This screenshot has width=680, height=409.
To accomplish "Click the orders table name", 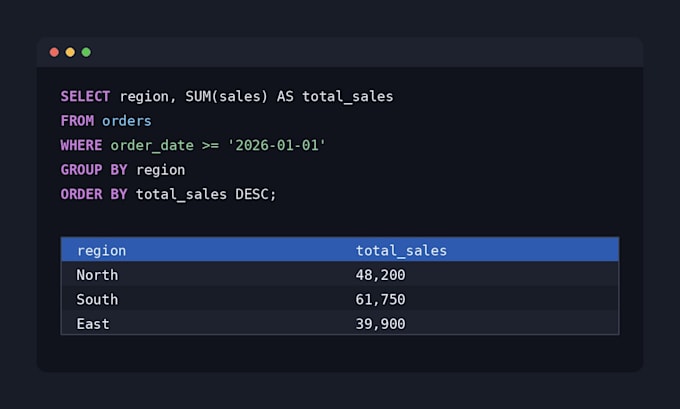I will click(x=127, y=121).
